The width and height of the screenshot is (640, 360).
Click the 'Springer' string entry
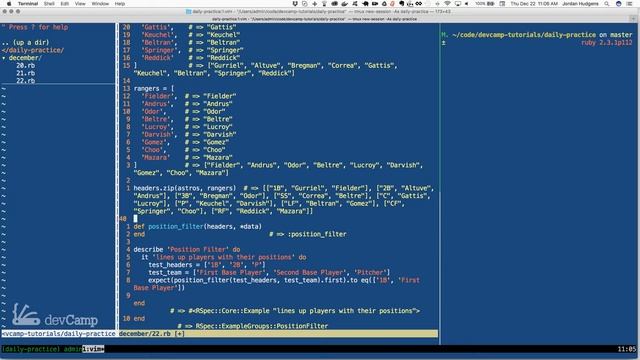tap(159, 50)
